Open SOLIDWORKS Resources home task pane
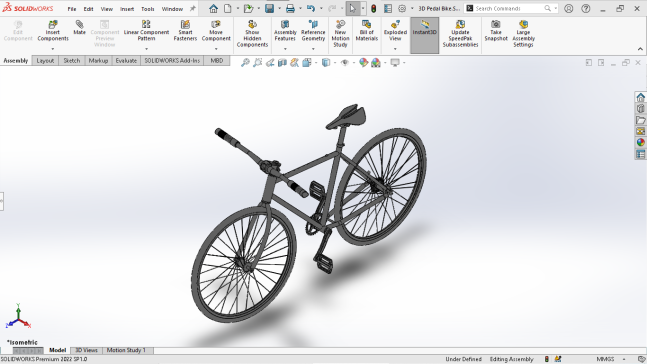This screenshot has height=364, width=647. [640, 97]
